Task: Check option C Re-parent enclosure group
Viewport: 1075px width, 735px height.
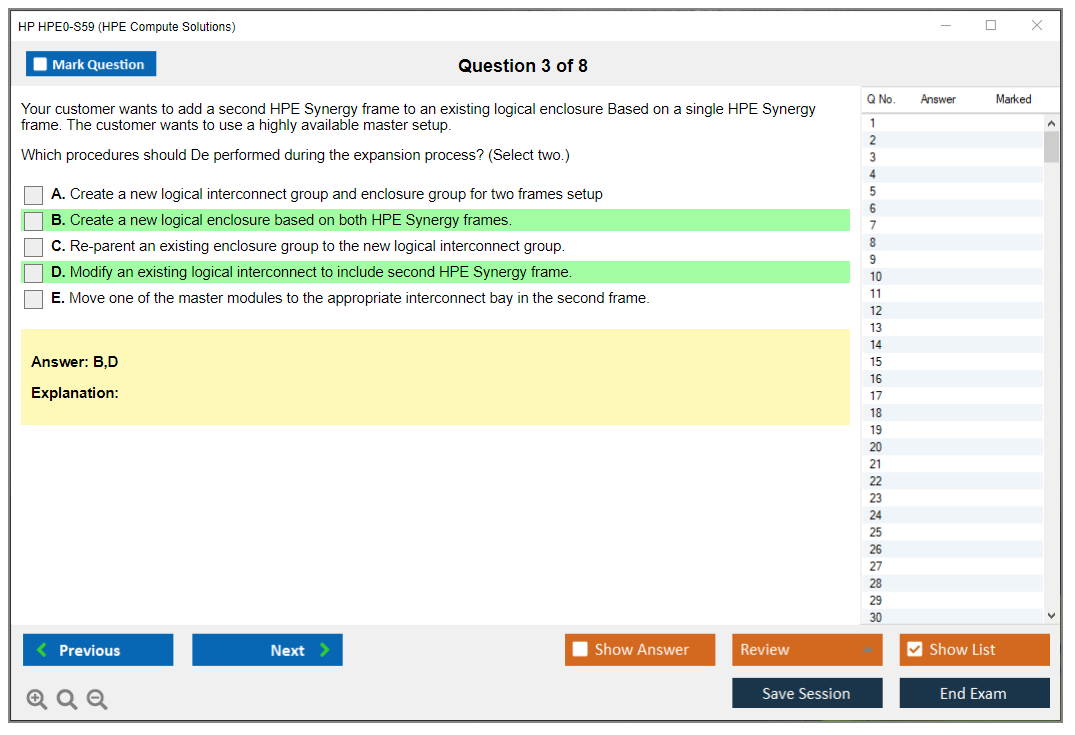Action: tap(34, 247)
